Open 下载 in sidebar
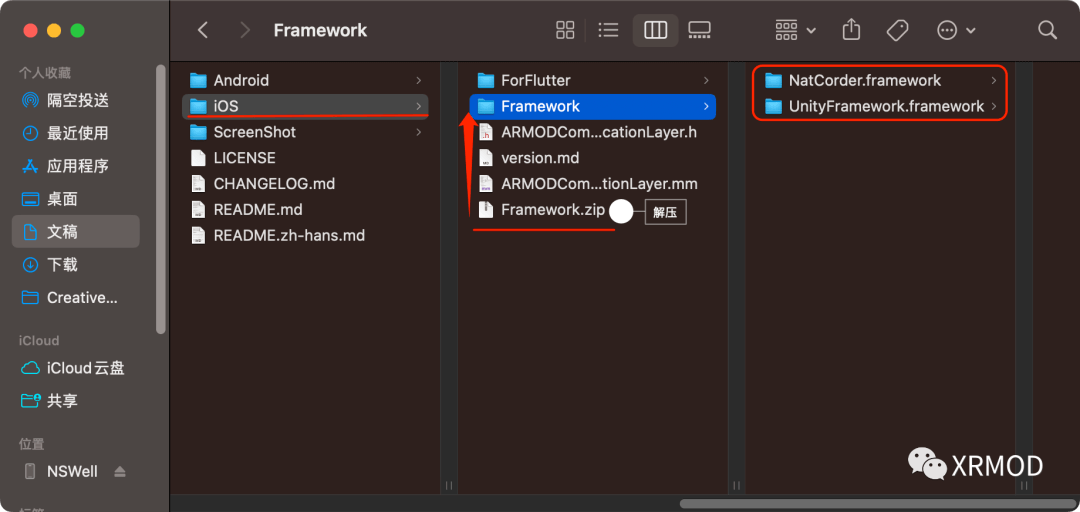Screen dimensions: 1080x512 tap(76, 265)
